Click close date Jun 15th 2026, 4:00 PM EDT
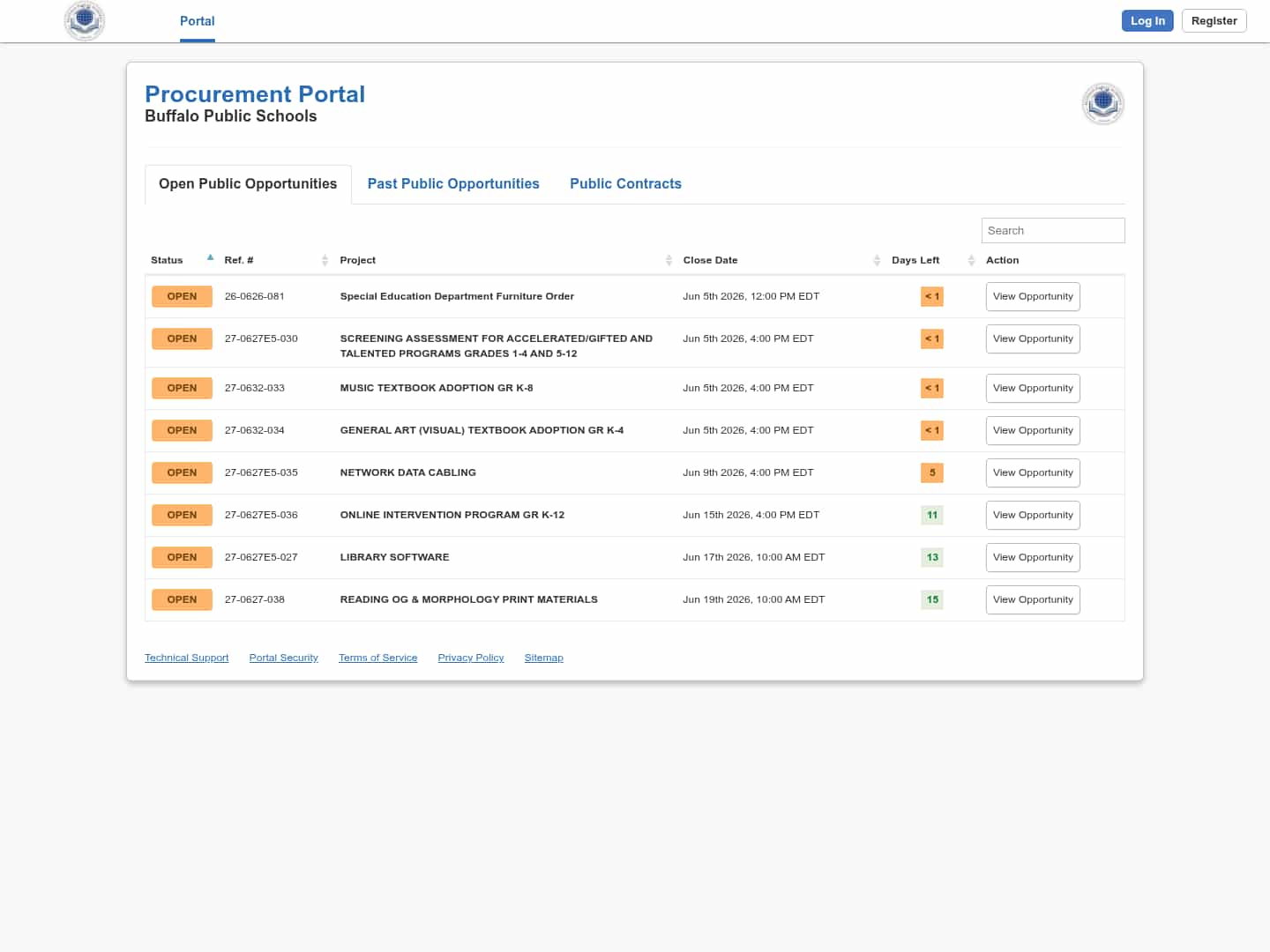The width and height of the screenshot is (1270, 952). pyautogui.click(x=751, y=515)
